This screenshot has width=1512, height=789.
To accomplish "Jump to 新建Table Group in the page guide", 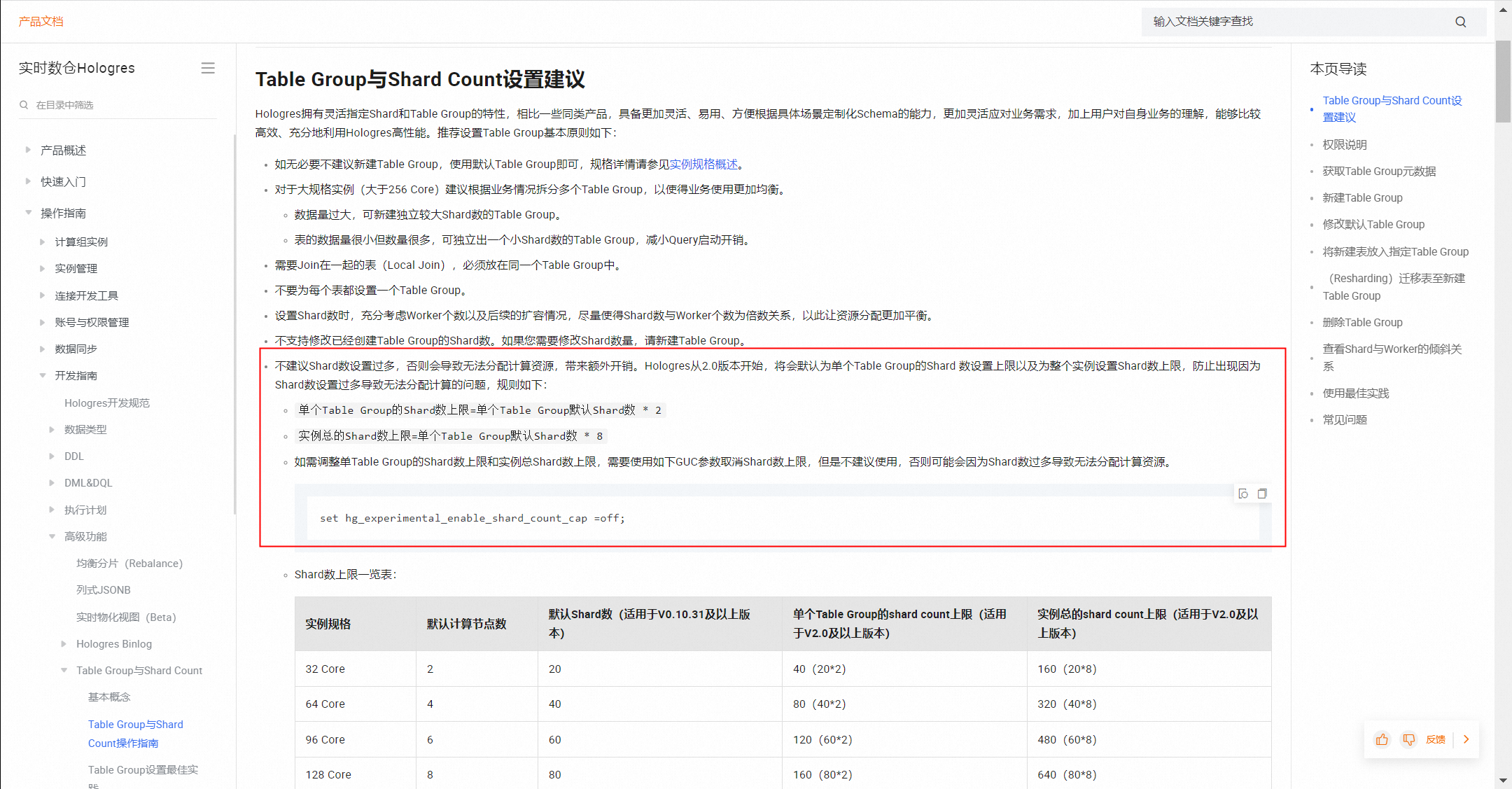I will [1362, 197].
